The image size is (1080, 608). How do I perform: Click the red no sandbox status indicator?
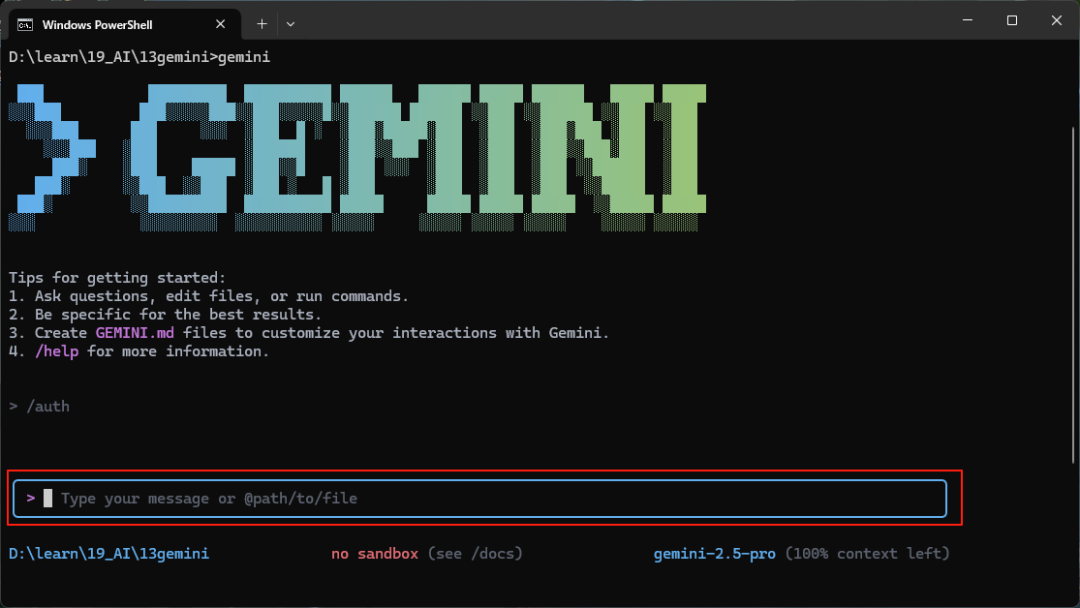pyautogui.click(x=374, y=553)
